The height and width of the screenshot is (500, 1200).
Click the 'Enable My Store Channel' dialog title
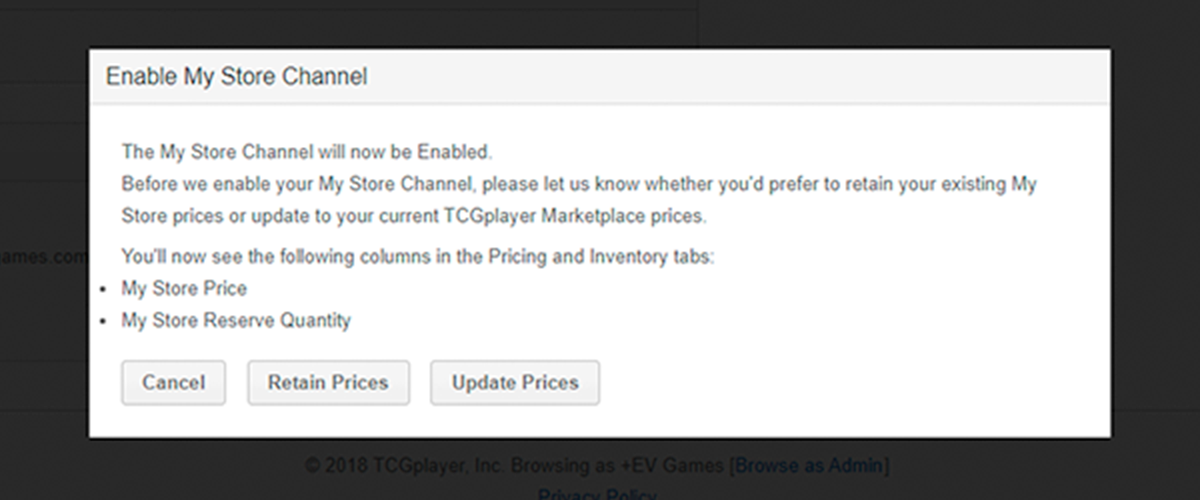[x=236, y=76]
